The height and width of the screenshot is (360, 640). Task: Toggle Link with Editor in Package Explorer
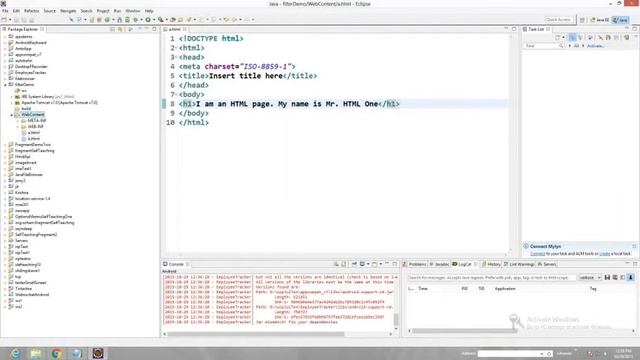pos(120,29)
